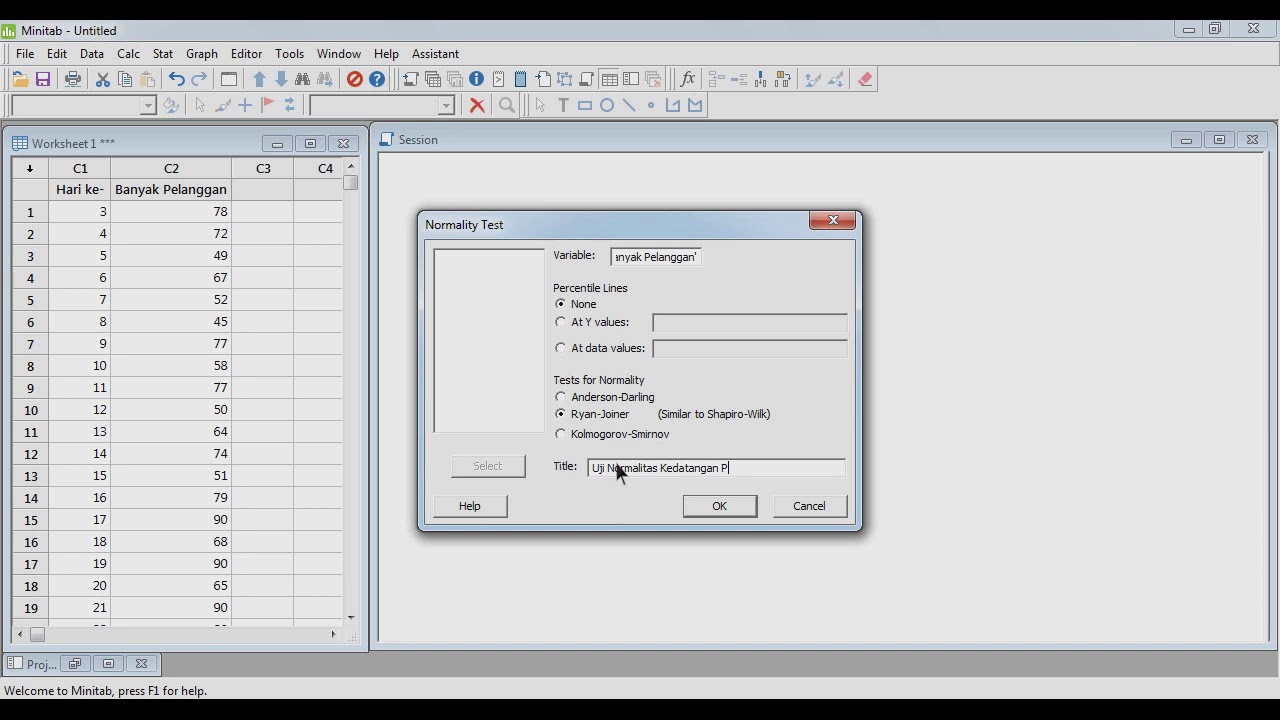
Task: Open the Stat menu
Action: coord(163,54)
